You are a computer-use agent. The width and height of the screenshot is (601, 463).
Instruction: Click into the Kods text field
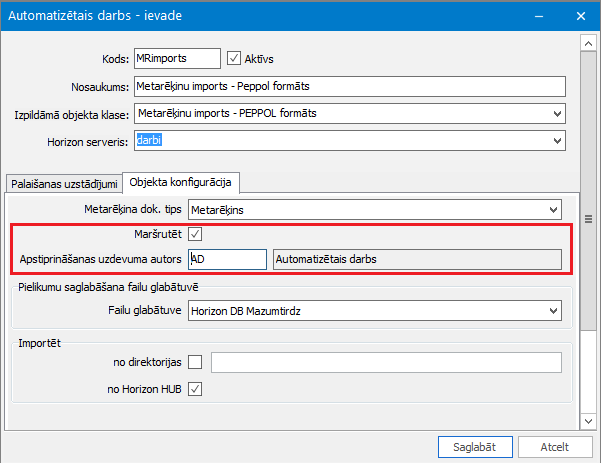[x=176, y=59]
